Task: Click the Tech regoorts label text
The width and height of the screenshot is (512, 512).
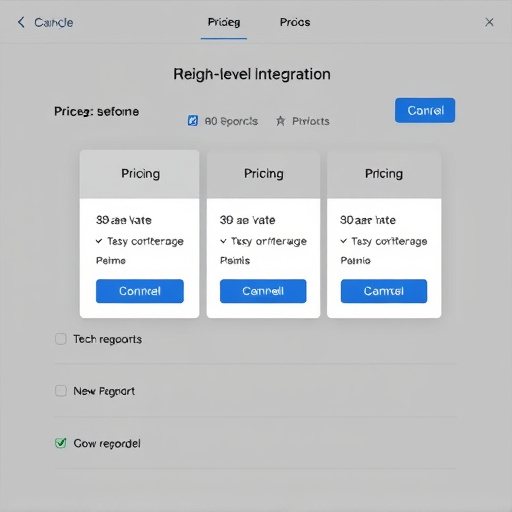Action: 108,339
